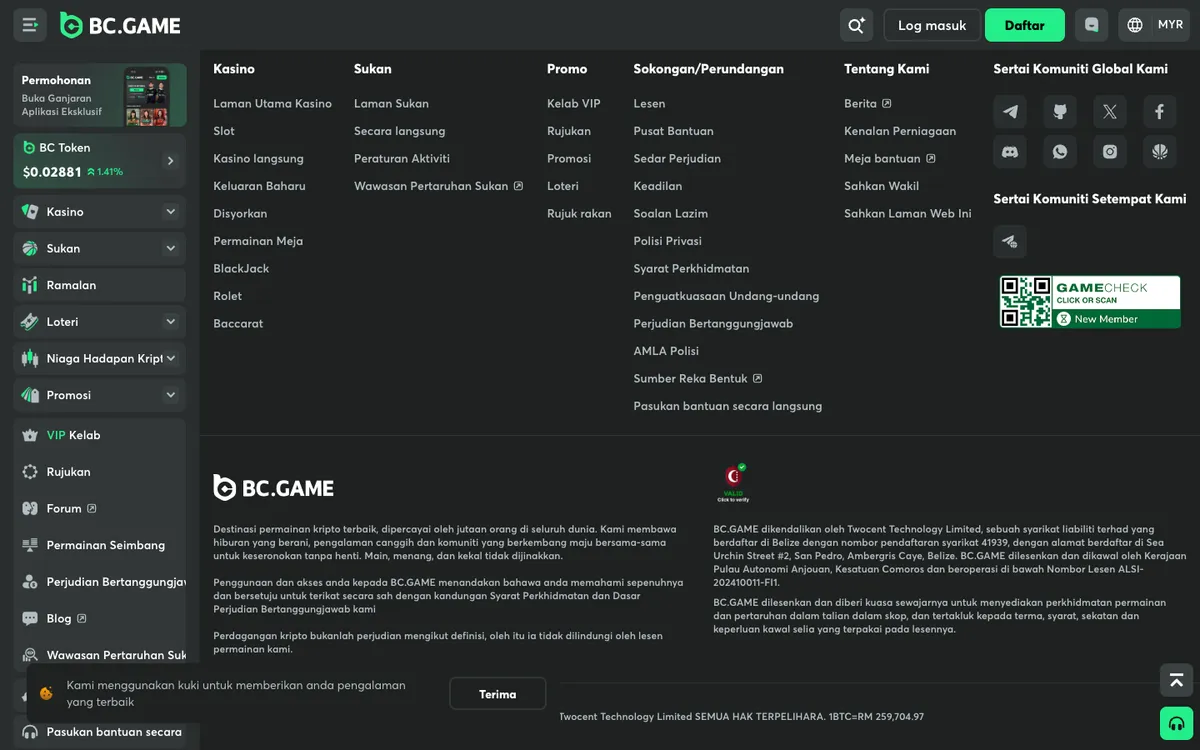Screen dimensions: 1200x750
Task: Open the Permohonan app promo banner
Action: point(100,96)
